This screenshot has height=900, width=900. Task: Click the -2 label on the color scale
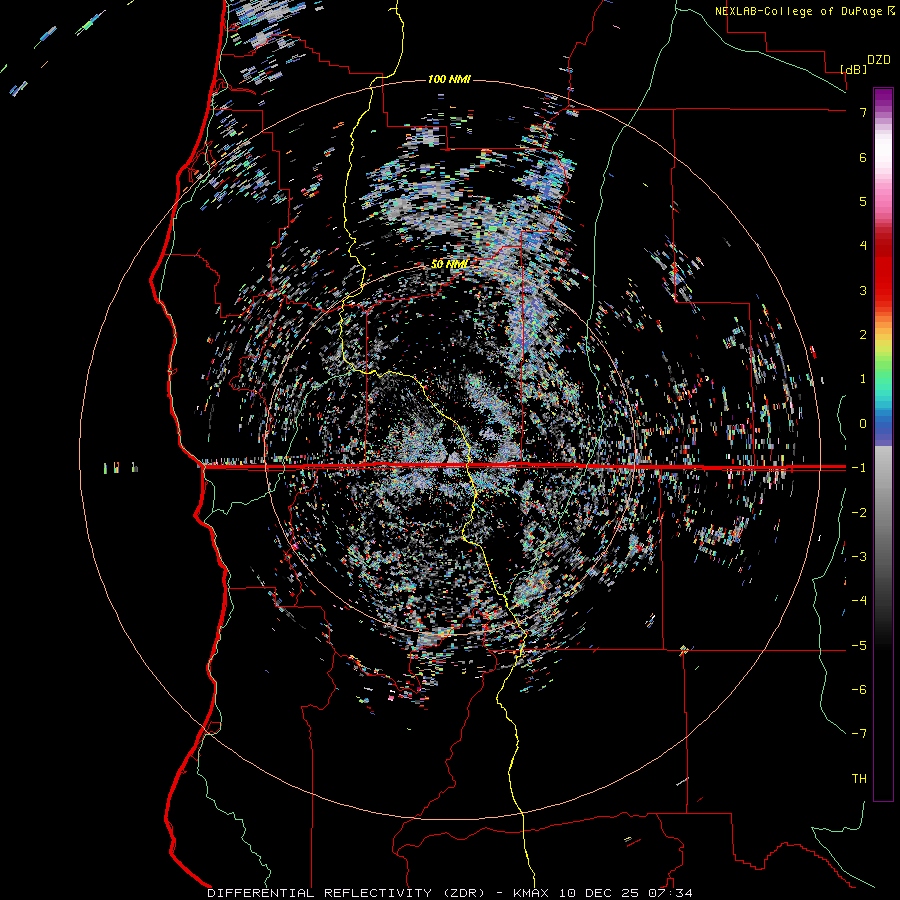(x=859, y=513)
